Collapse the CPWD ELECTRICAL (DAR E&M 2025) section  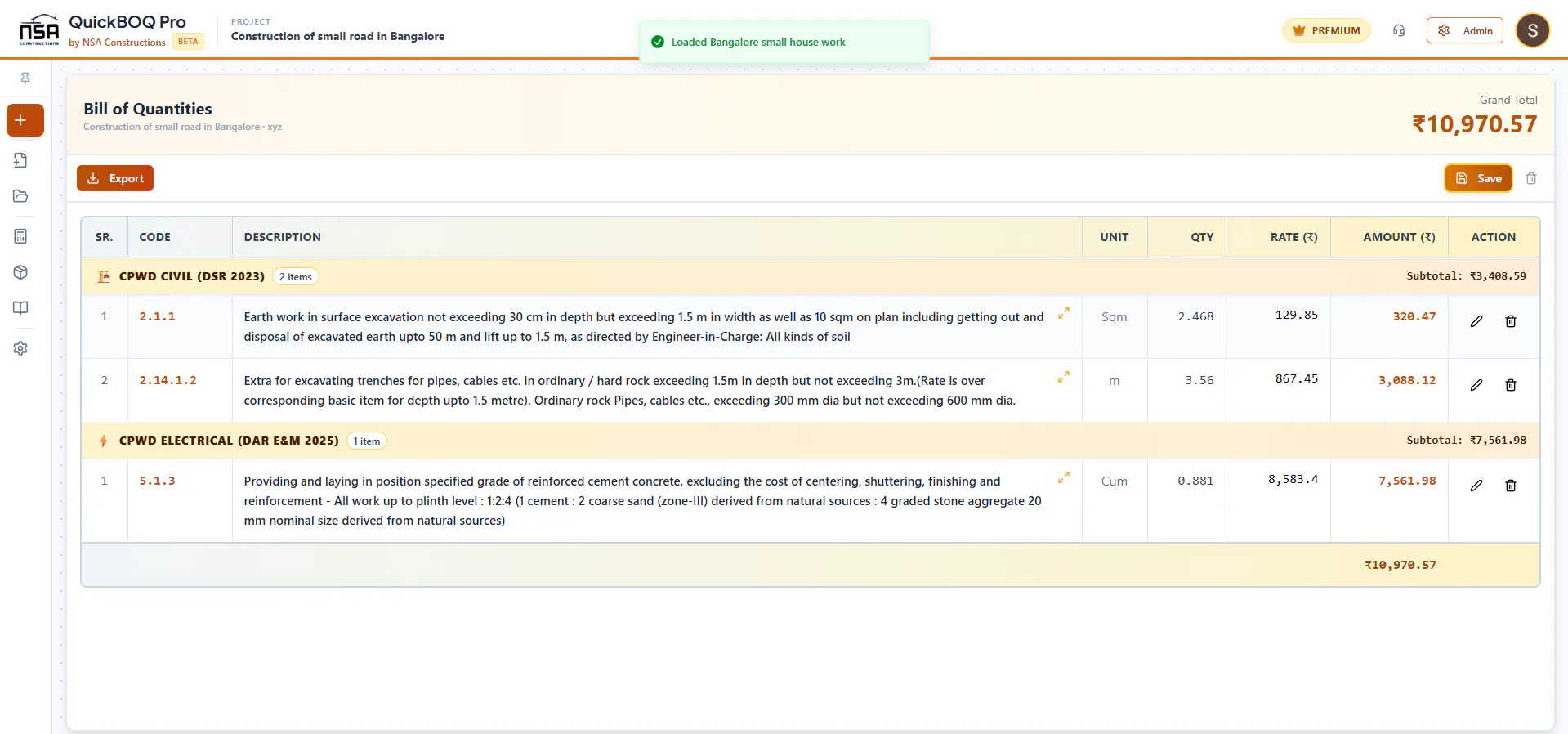[x=811, y=441]
